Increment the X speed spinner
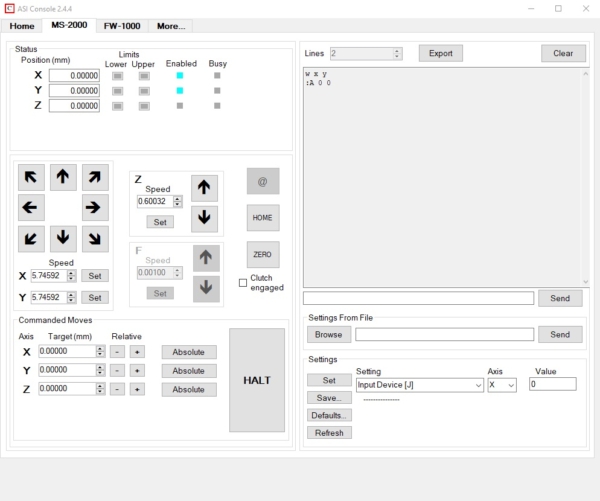The width and height of the screenshot is (600, 501). [x=71, y=273]
